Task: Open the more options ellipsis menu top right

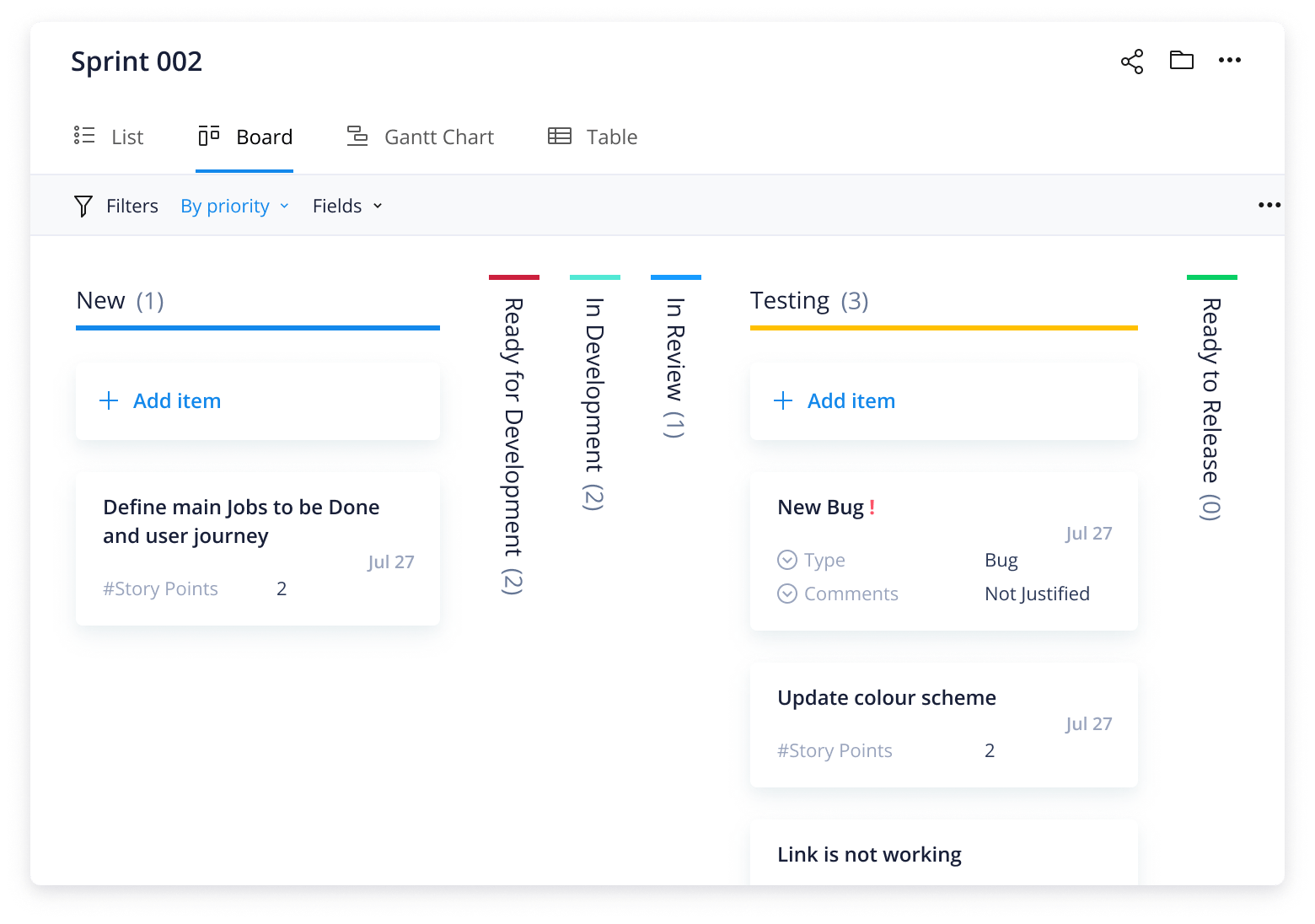Action: pos(1231,60)
